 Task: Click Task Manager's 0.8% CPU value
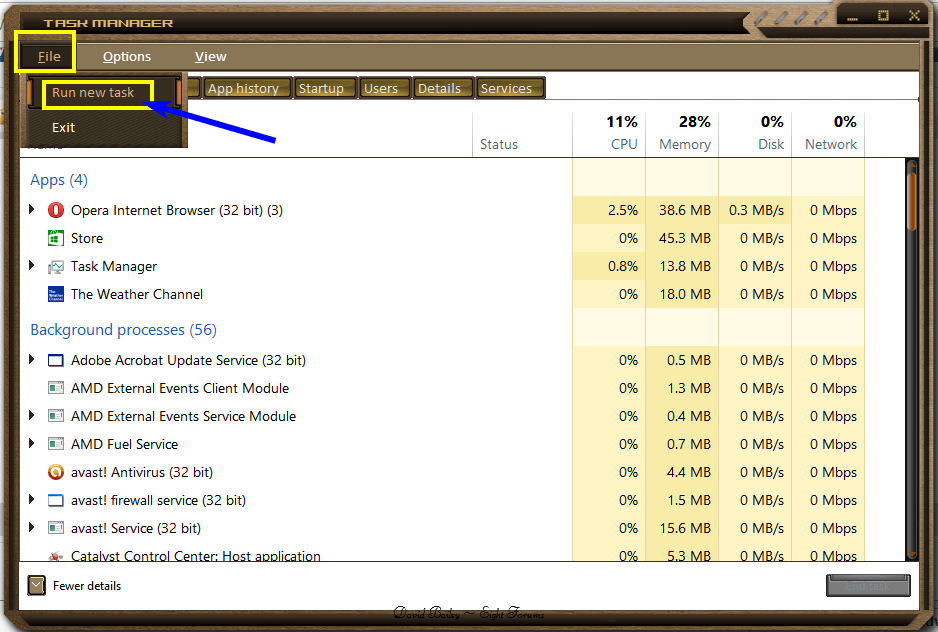623,266
